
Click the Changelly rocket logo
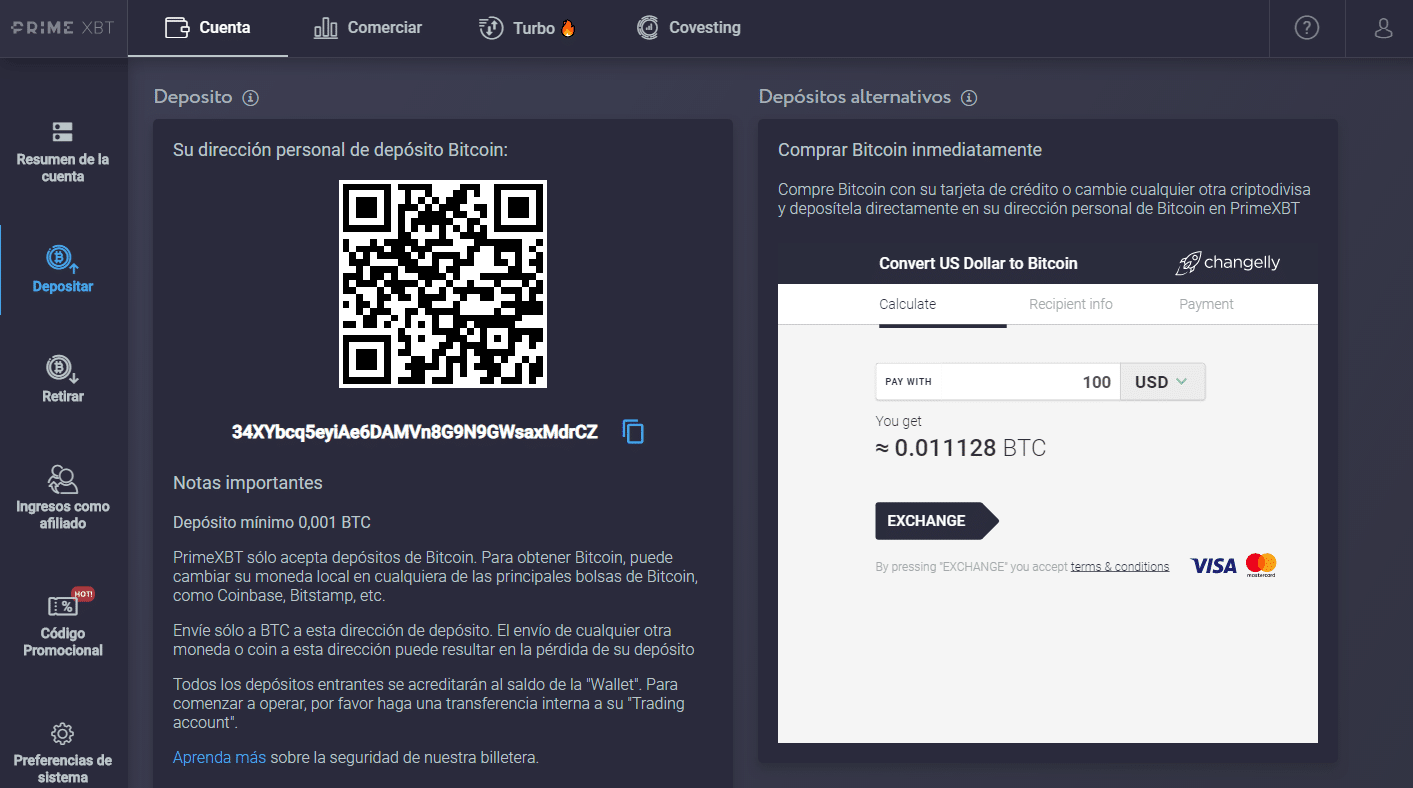click(1228, 263)
